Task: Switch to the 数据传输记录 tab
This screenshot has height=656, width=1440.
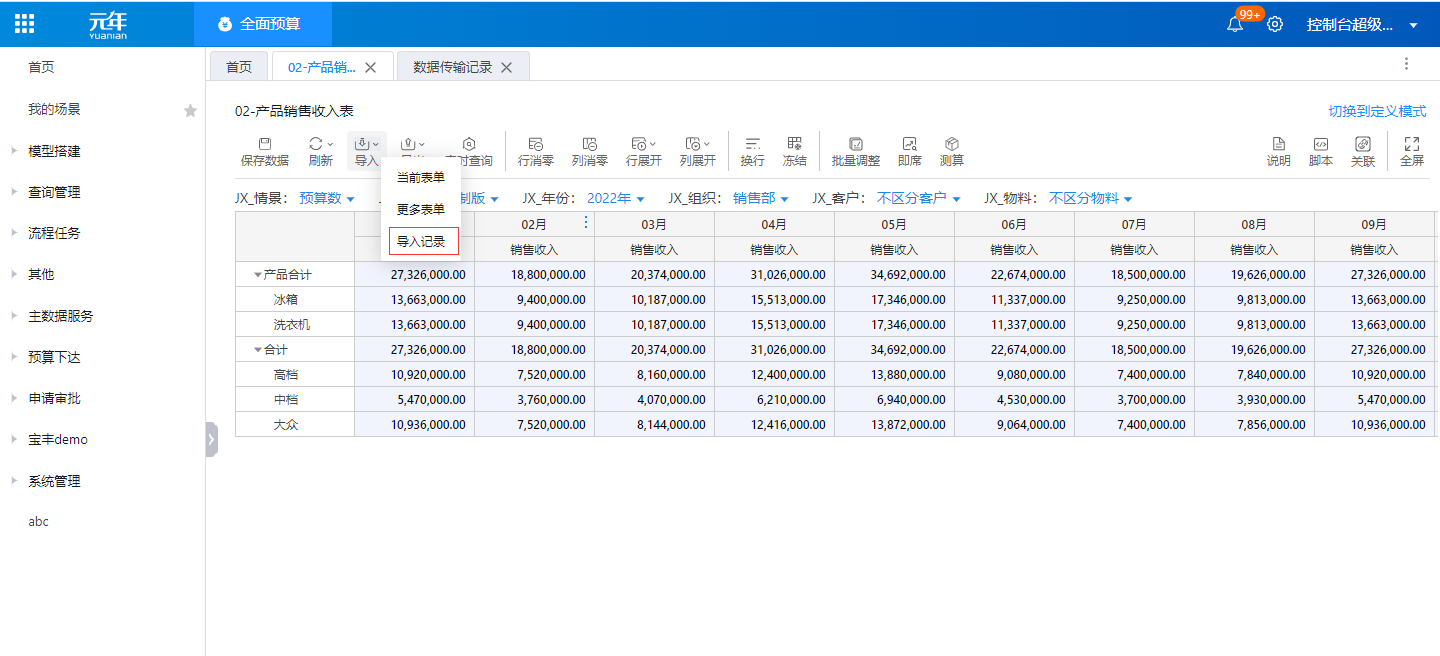Action: pos(452,67)
